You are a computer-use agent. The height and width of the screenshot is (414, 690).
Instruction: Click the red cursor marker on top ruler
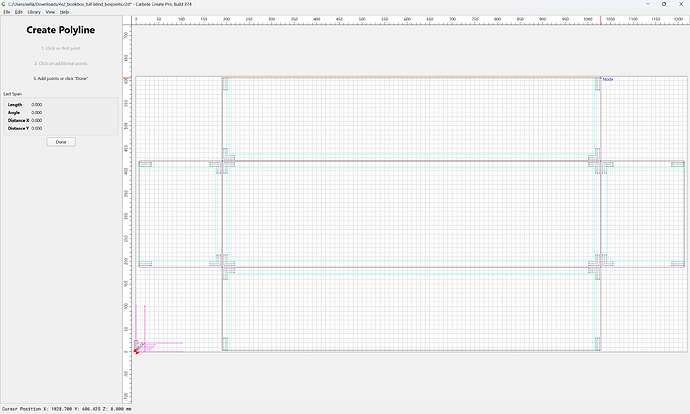tap(601, 20)
